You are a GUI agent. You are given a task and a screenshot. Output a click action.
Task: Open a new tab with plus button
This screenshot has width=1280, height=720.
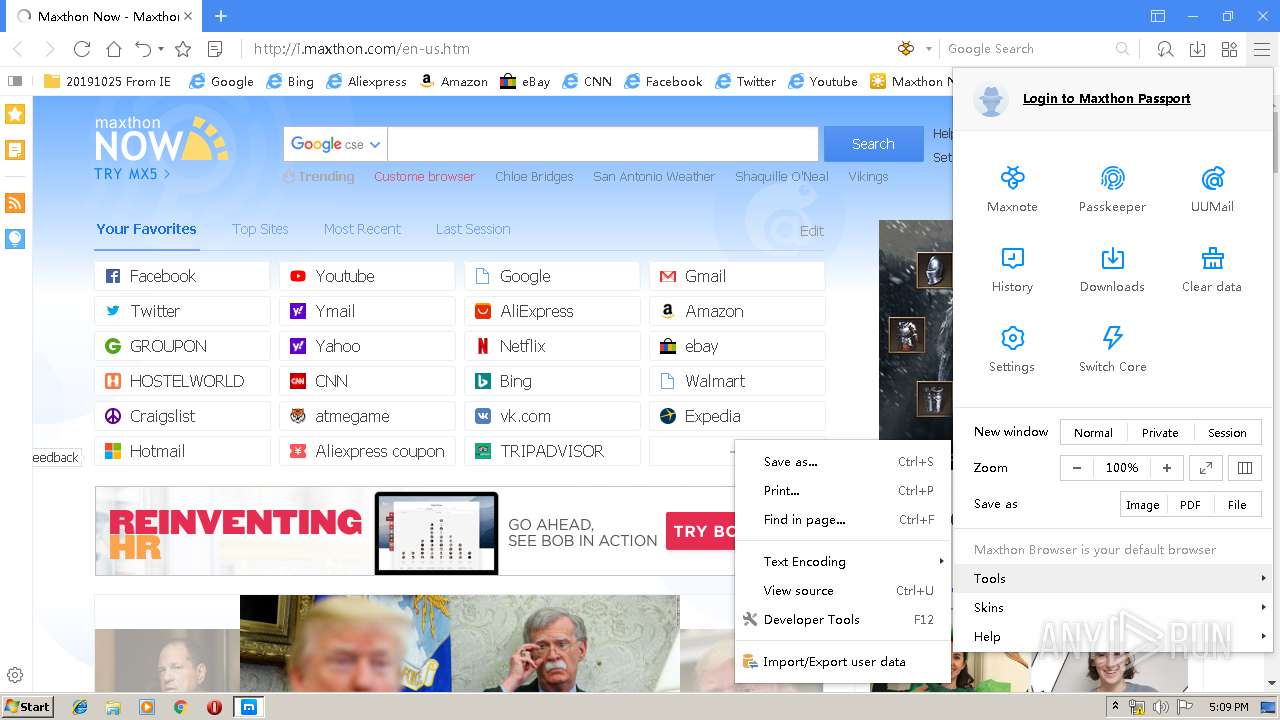click(x=221, y=16)
